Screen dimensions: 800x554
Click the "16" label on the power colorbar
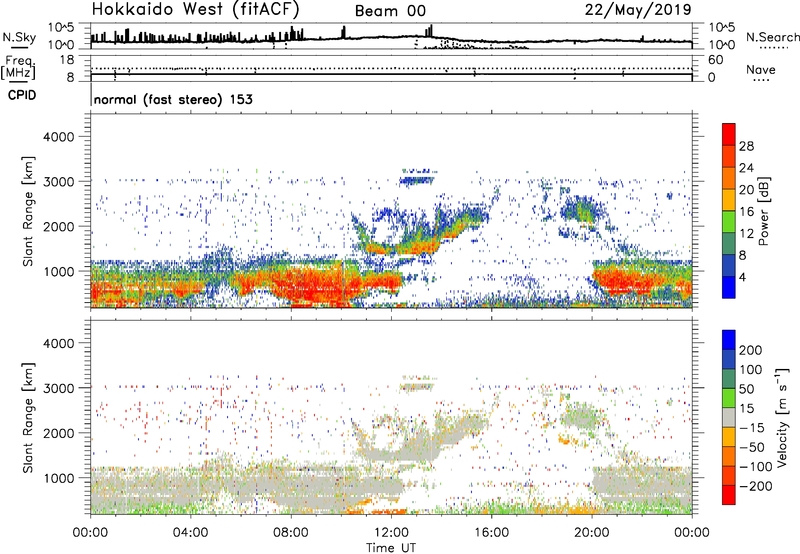[746, 212]
